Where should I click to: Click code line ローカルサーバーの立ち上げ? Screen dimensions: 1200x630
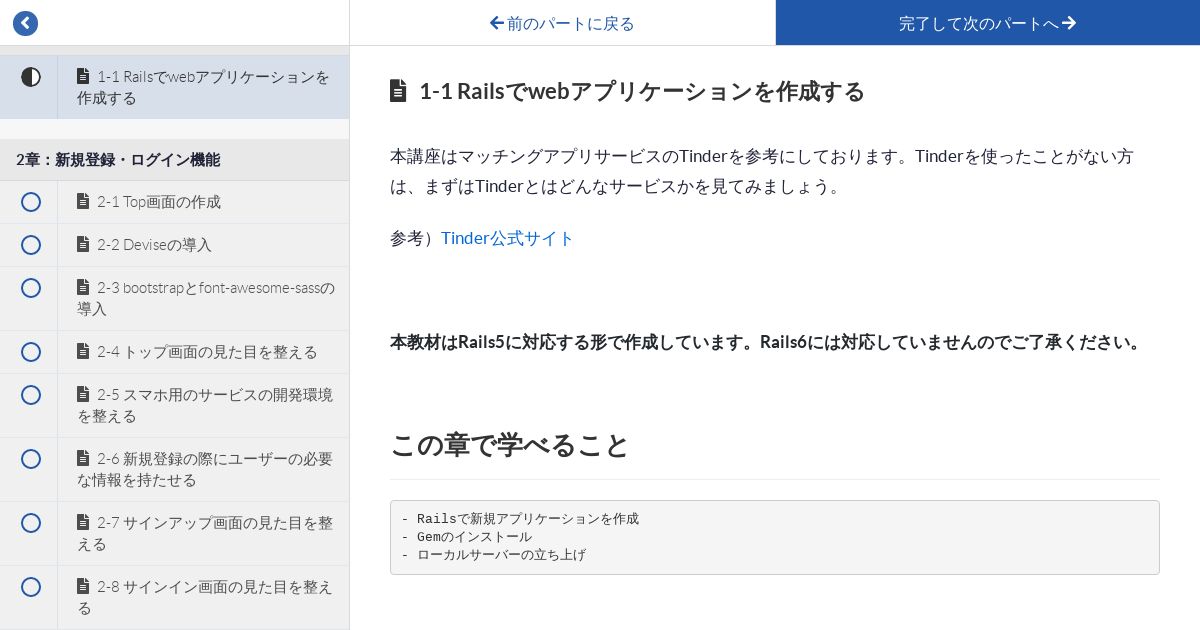[501, 555]
